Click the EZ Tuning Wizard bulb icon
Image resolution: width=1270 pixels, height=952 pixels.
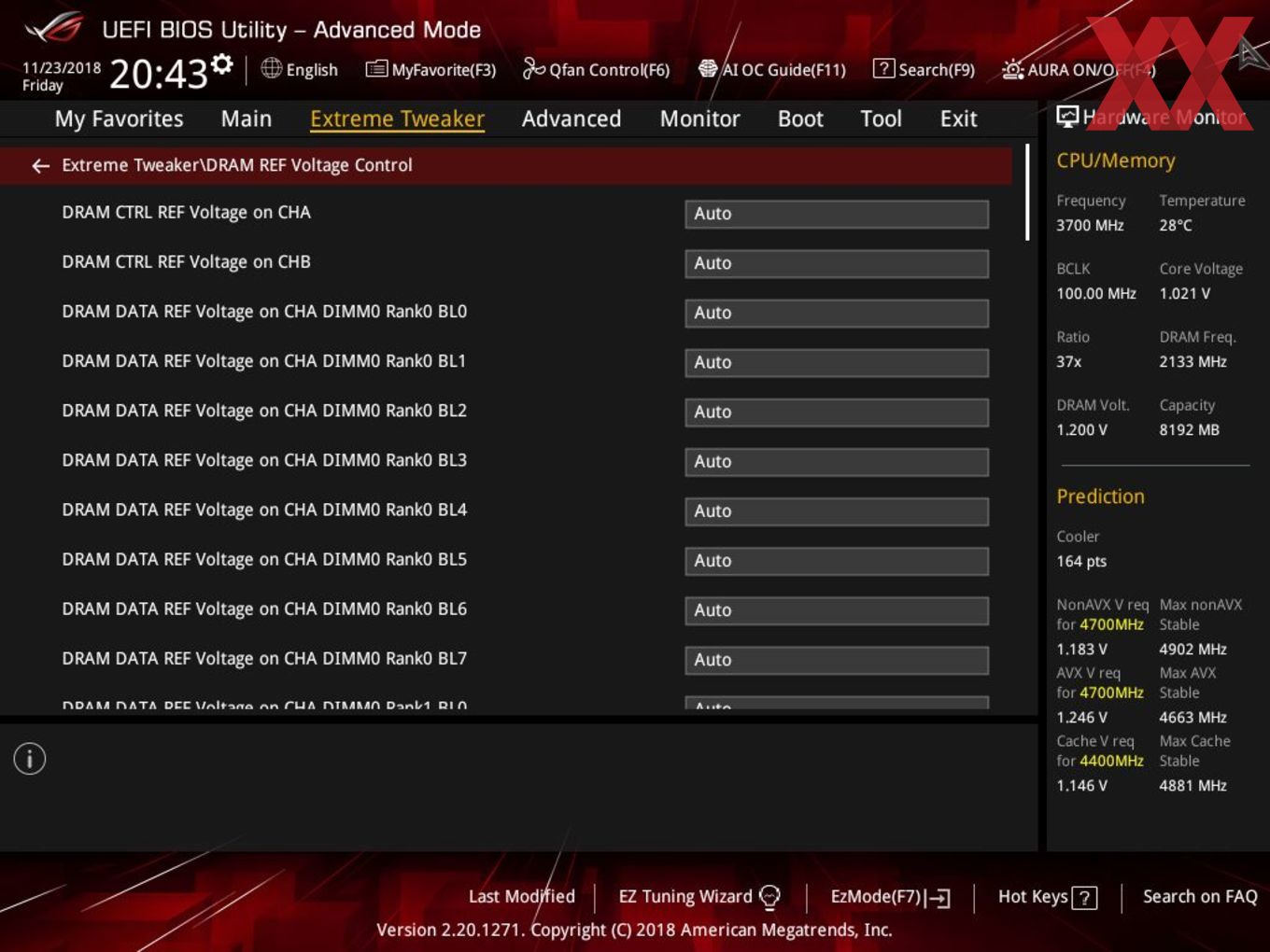point(769,897)
